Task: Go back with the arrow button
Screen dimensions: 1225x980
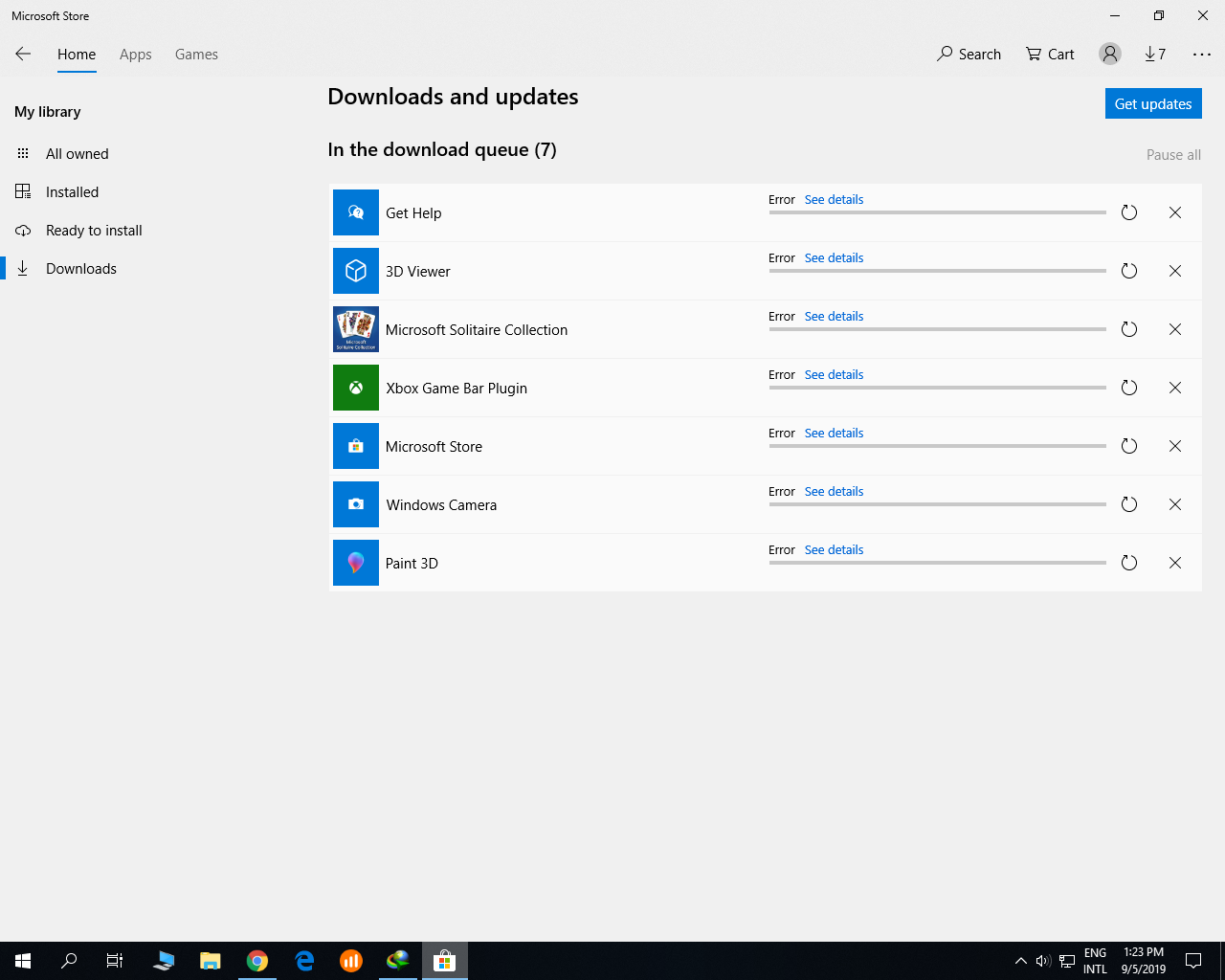Action: pyautogui.click(x=23, y=55)
